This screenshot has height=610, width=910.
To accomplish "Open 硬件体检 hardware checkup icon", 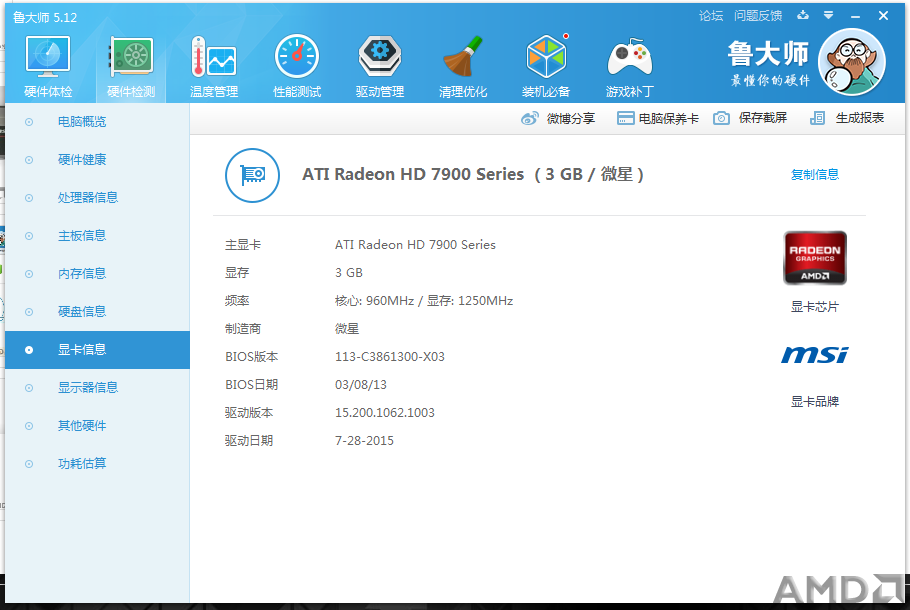I will tap(48, 57).
